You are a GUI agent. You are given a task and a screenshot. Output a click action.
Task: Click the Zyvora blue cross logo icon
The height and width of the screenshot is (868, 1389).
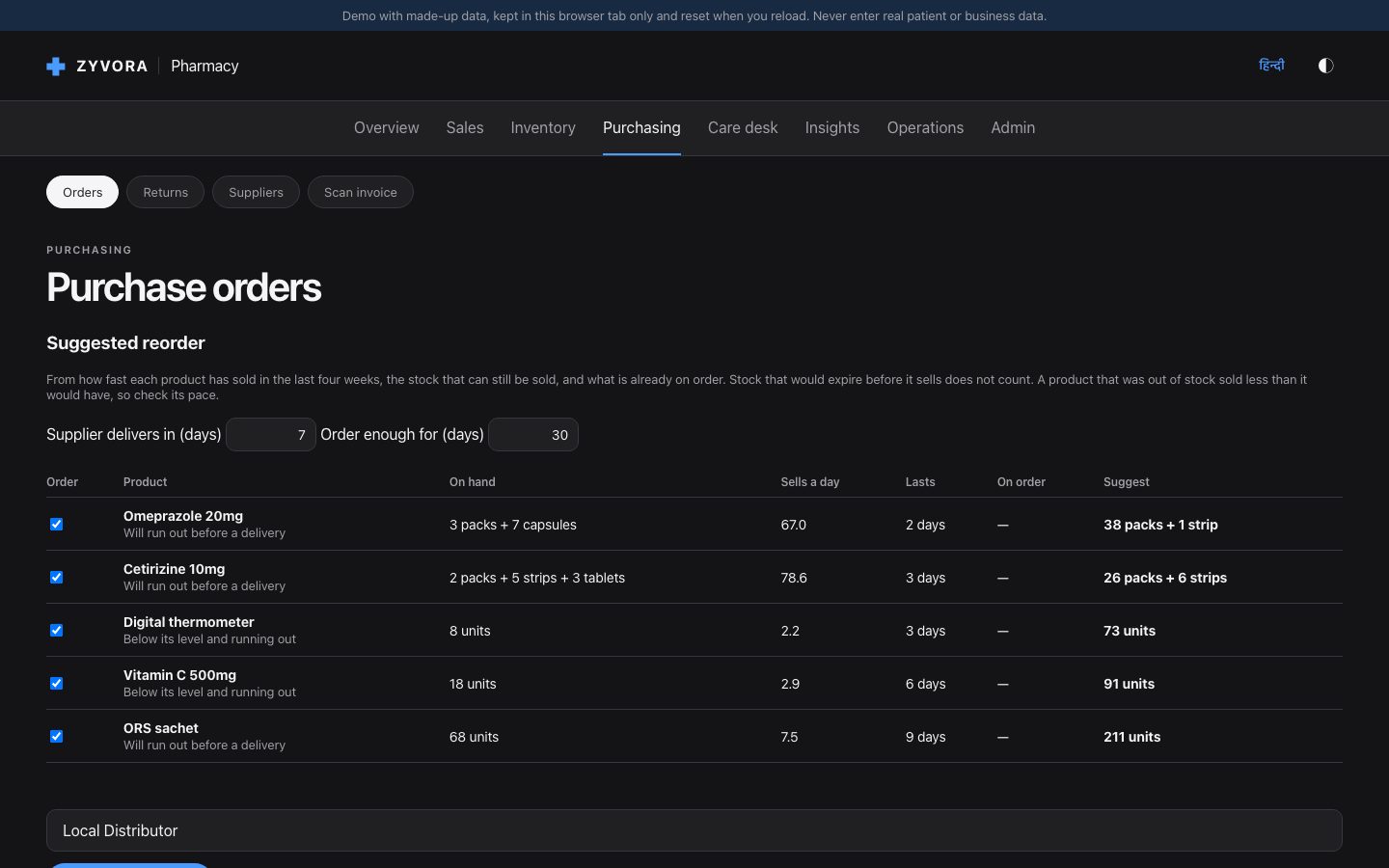click(56, 66)
